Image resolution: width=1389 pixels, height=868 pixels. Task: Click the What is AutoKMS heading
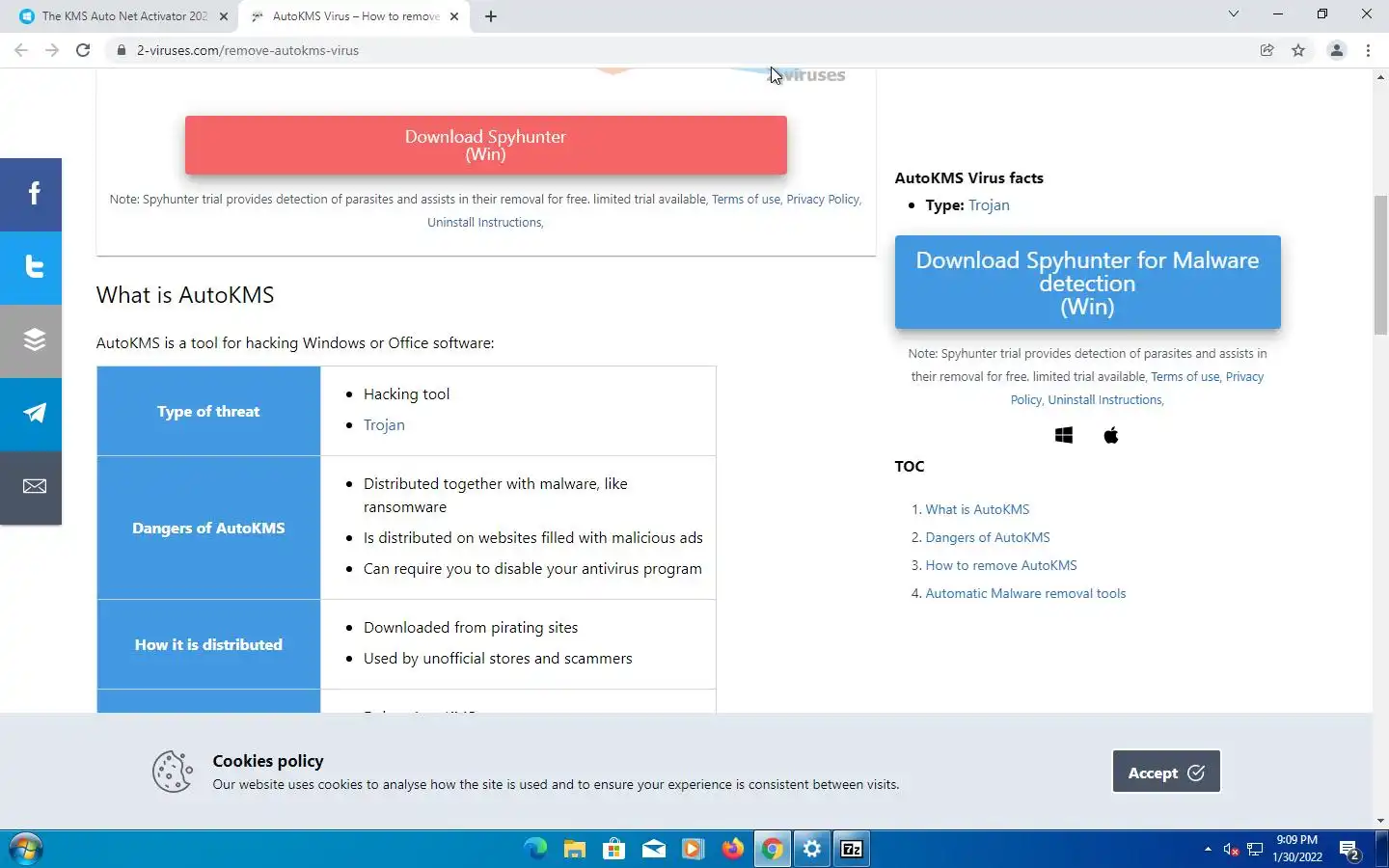point(185,295)
